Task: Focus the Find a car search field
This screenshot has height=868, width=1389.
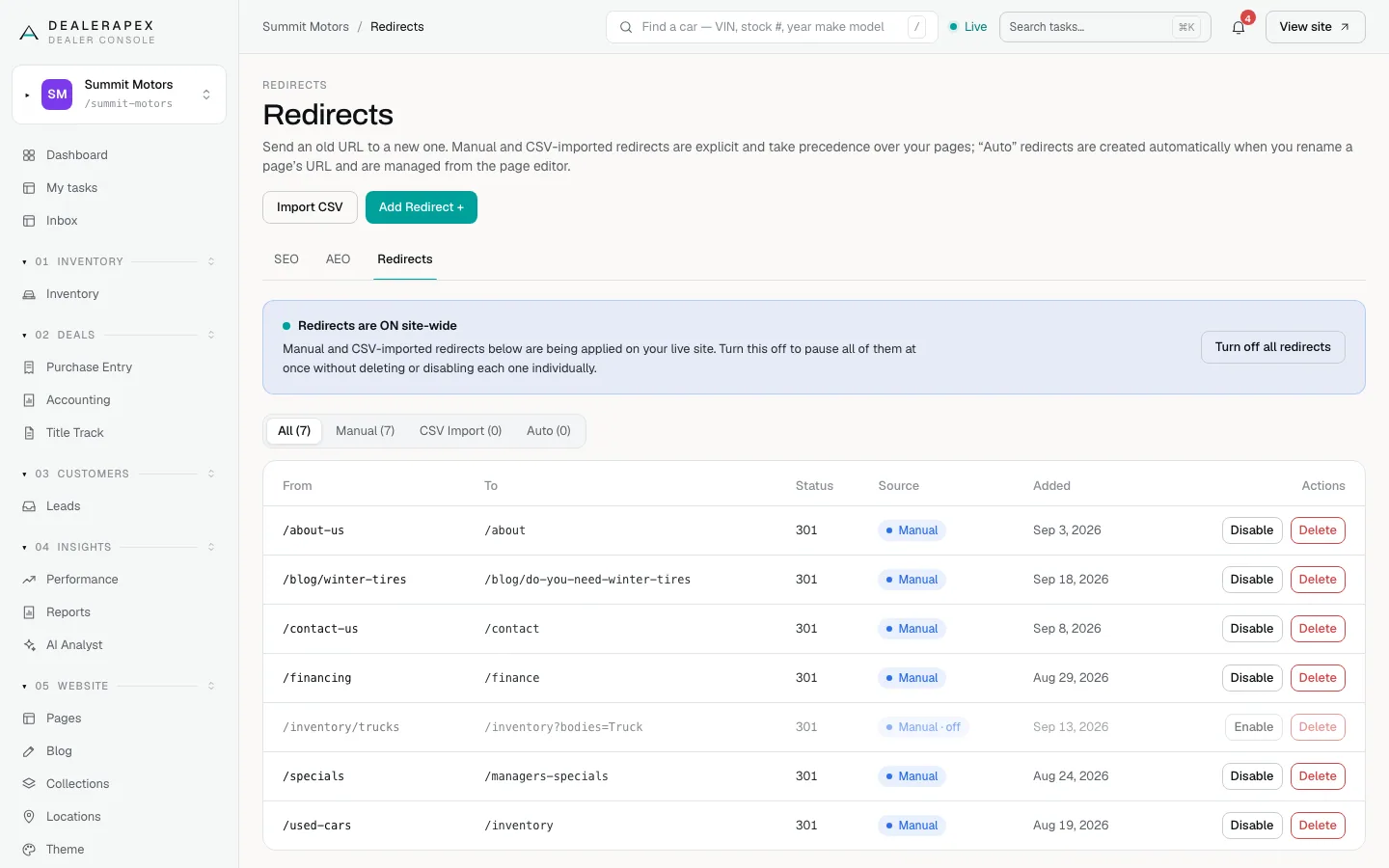Action: click(x=772, y=27)
